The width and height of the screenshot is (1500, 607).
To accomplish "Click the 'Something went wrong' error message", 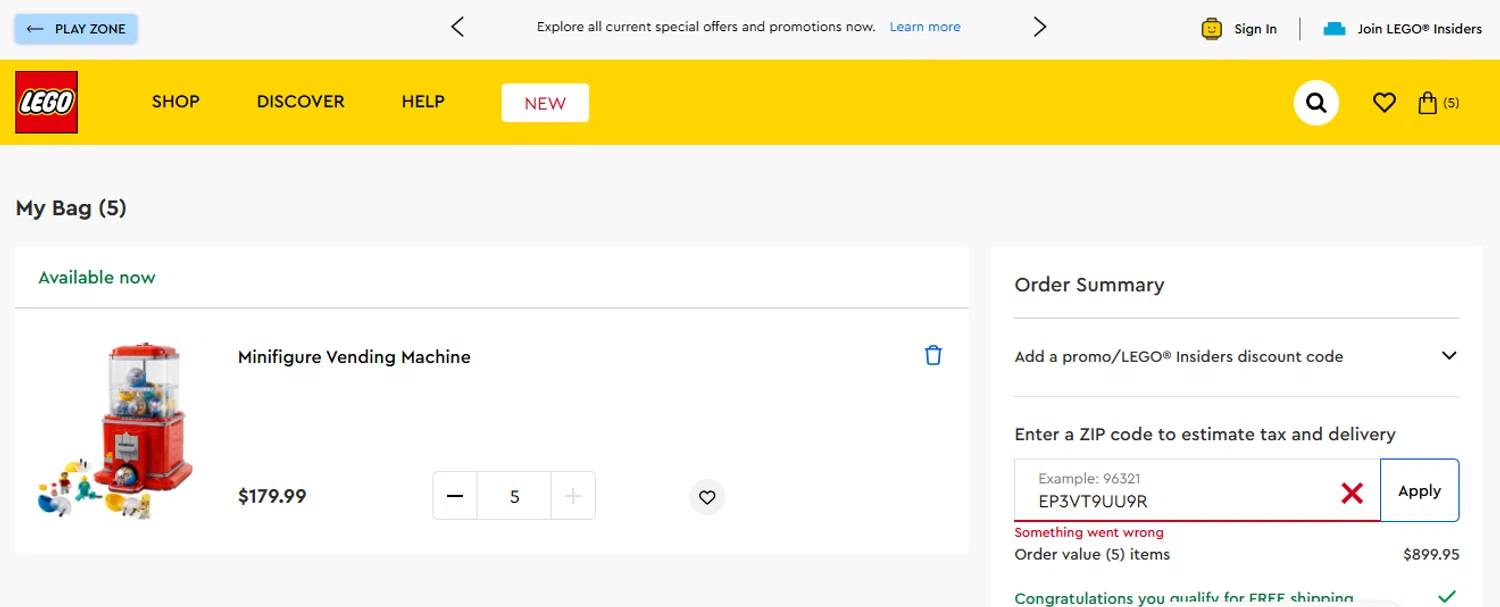I will (x=1089, y=532).
